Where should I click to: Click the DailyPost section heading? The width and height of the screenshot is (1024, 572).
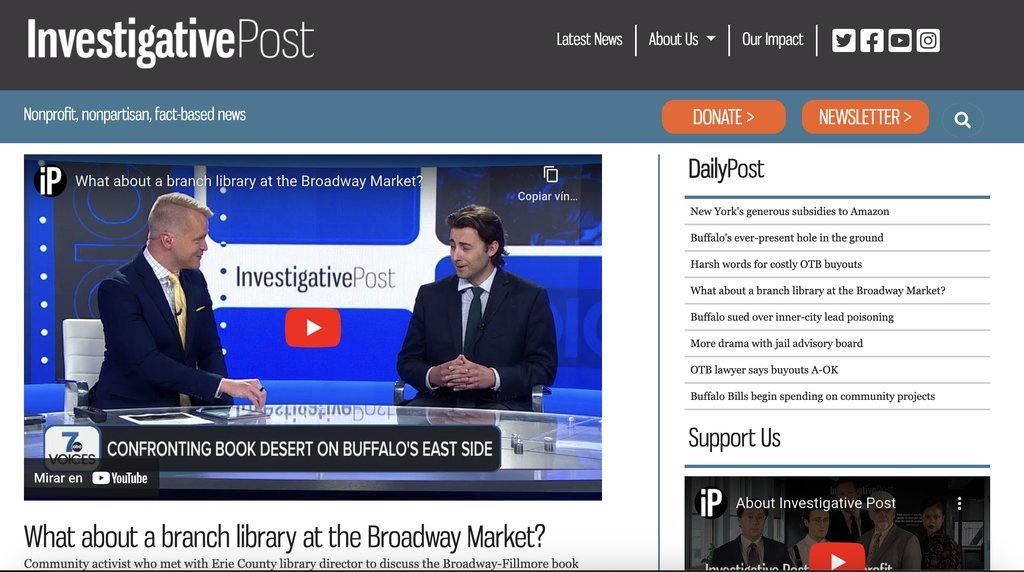(x=726, y=169)
